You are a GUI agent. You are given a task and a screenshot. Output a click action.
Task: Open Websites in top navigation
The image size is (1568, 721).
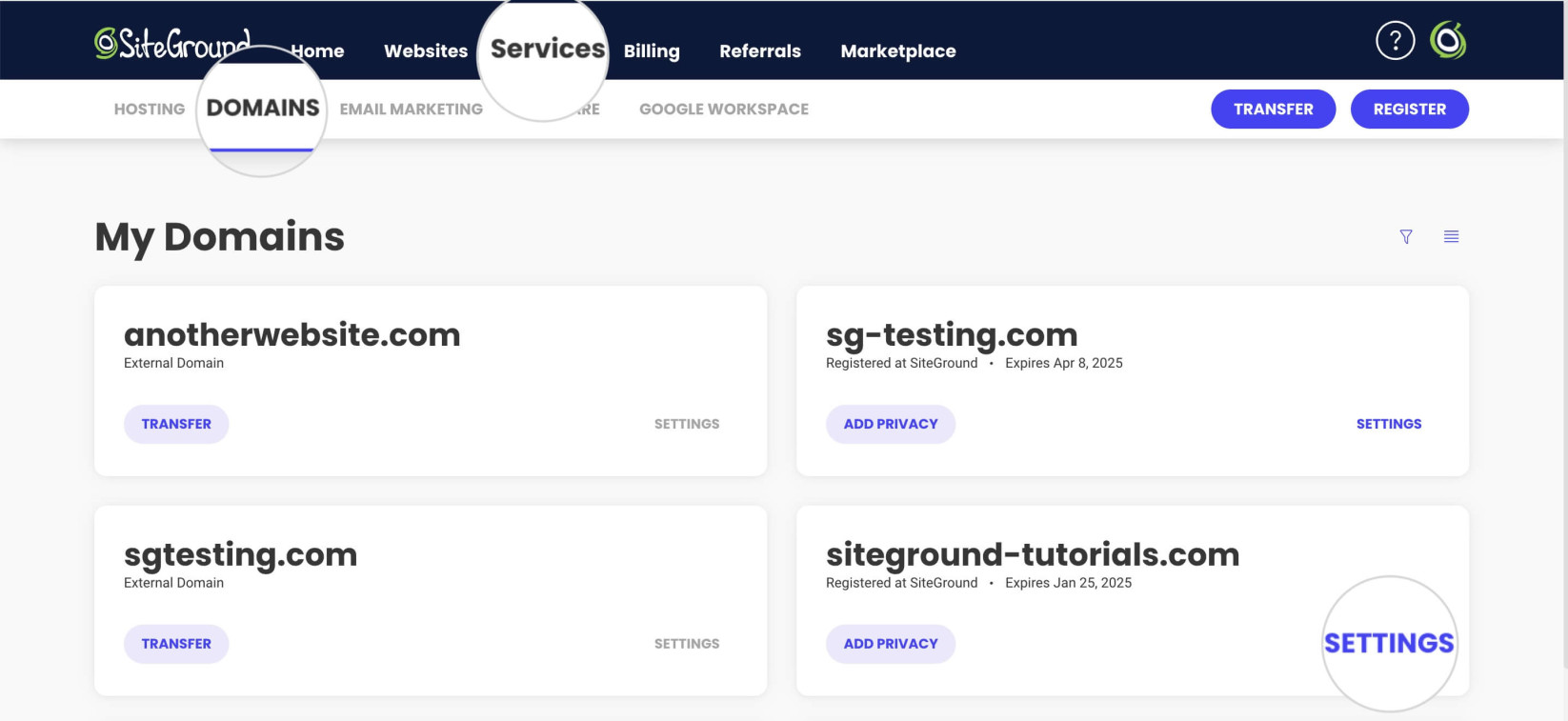426,50
